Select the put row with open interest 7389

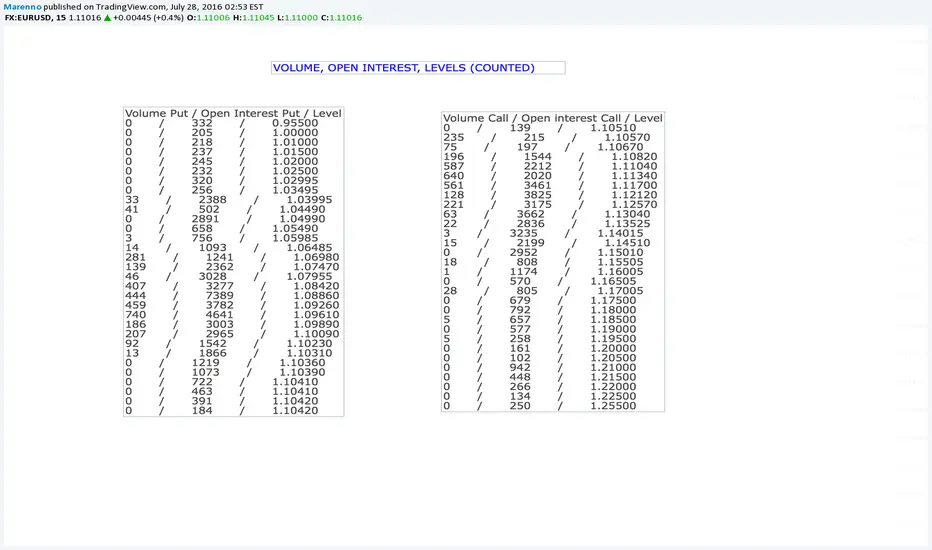(x=232, y=296)
